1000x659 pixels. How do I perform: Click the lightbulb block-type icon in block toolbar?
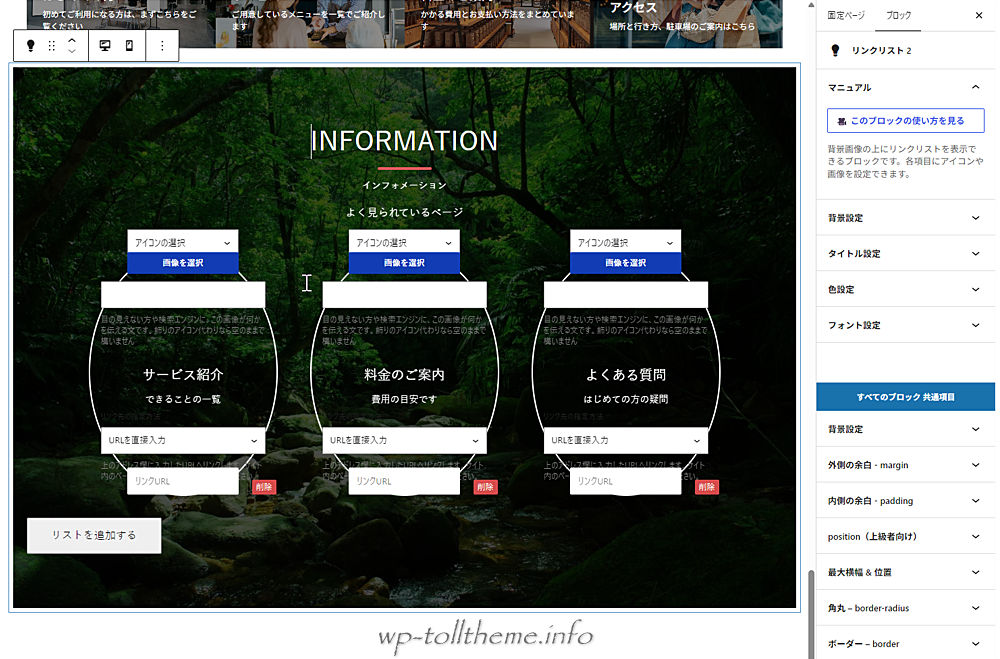pos(31,45)
